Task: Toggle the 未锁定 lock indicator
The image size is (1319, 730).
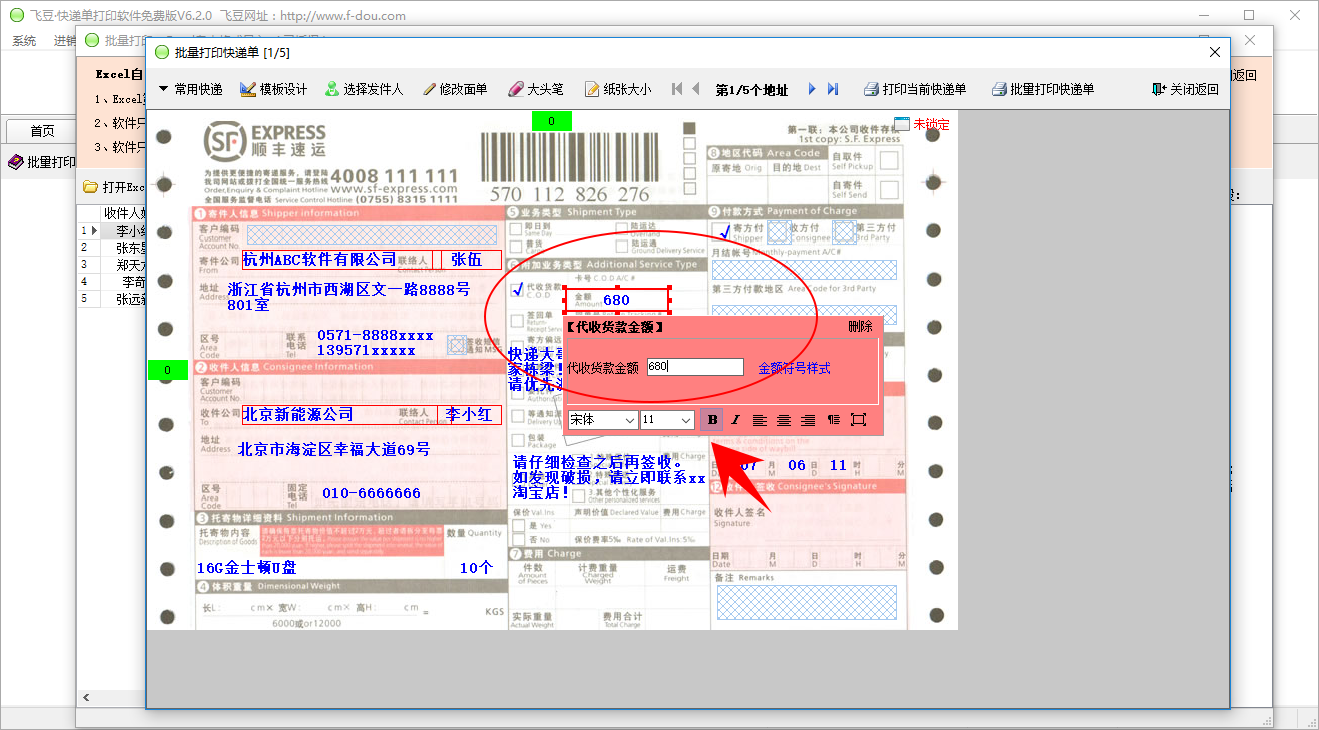Action: (922, 124)
